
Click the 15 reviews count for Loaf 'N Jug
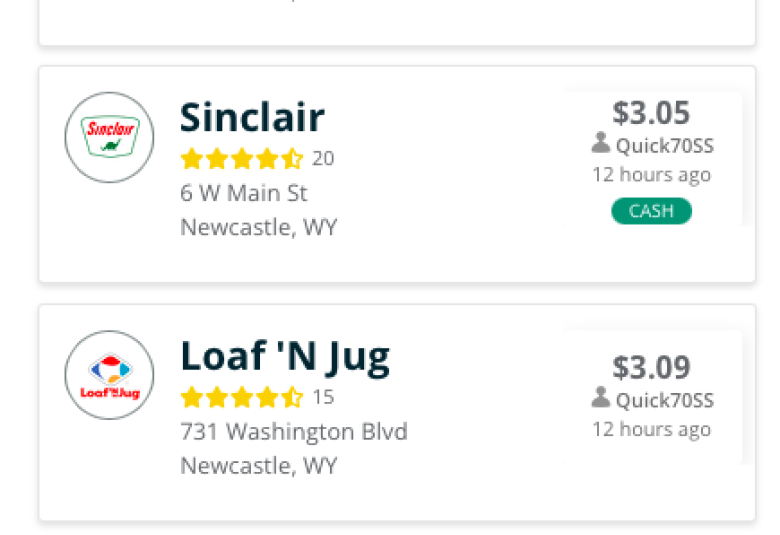tap(323, 397)
